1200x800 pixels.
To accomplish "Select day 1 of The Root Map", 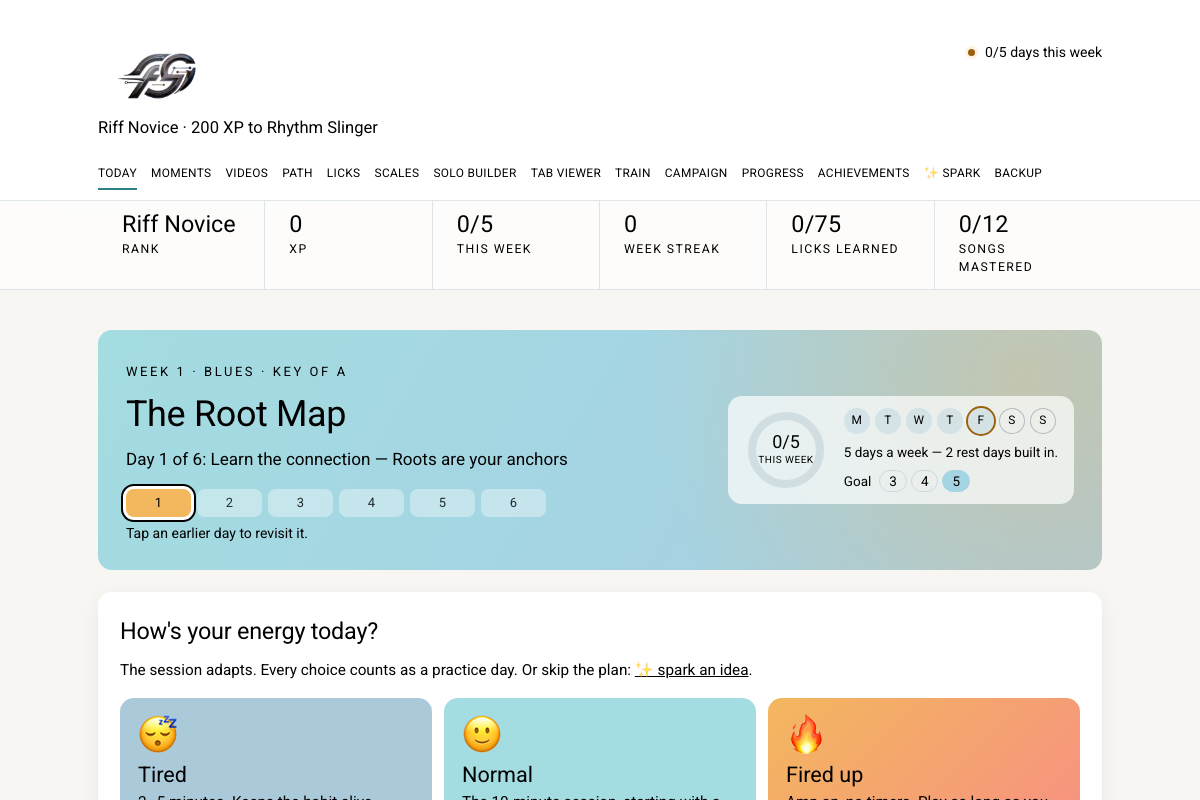I will click(x=158, y=503).
